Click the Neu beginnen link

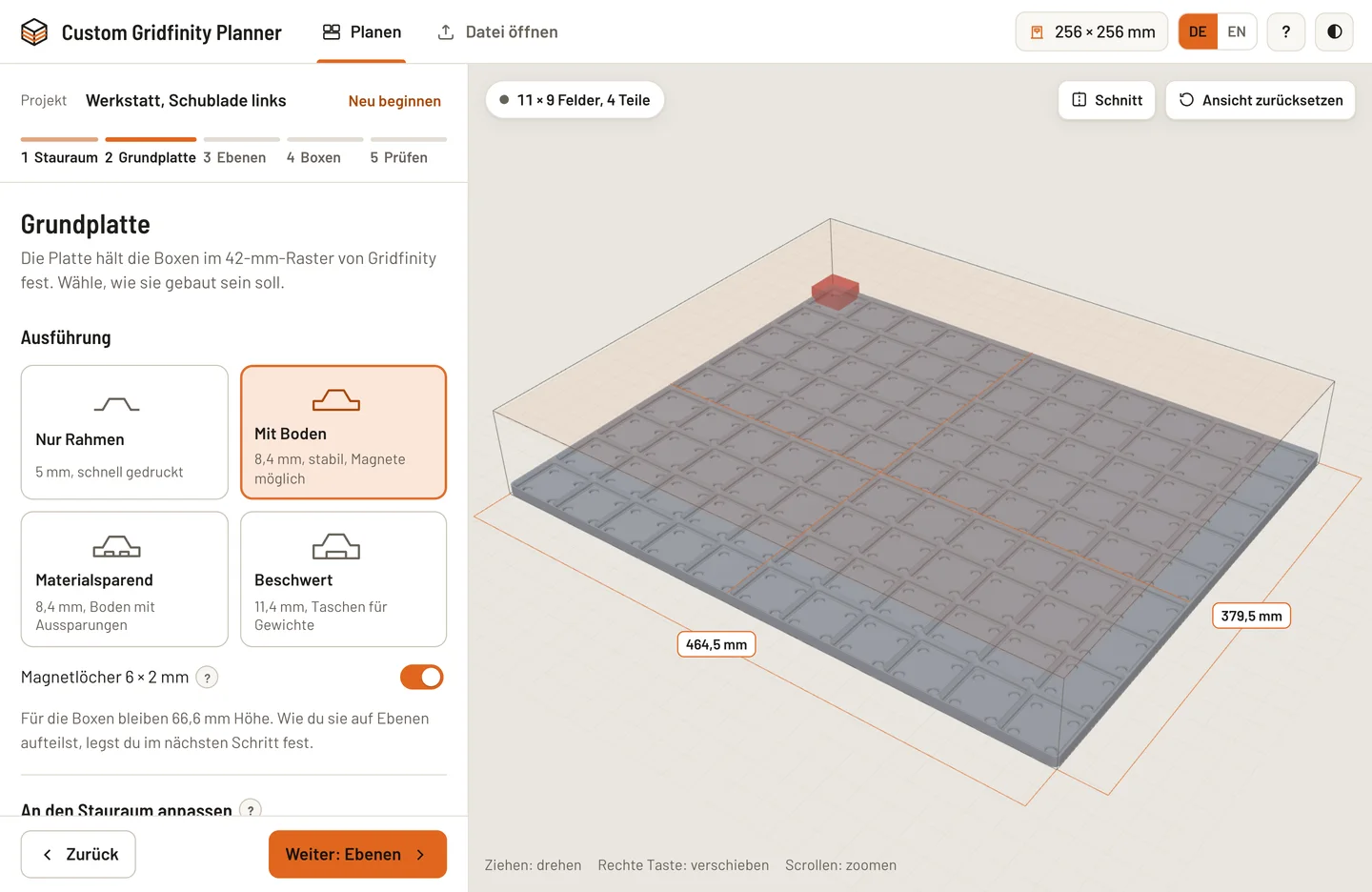click(394, 101)
